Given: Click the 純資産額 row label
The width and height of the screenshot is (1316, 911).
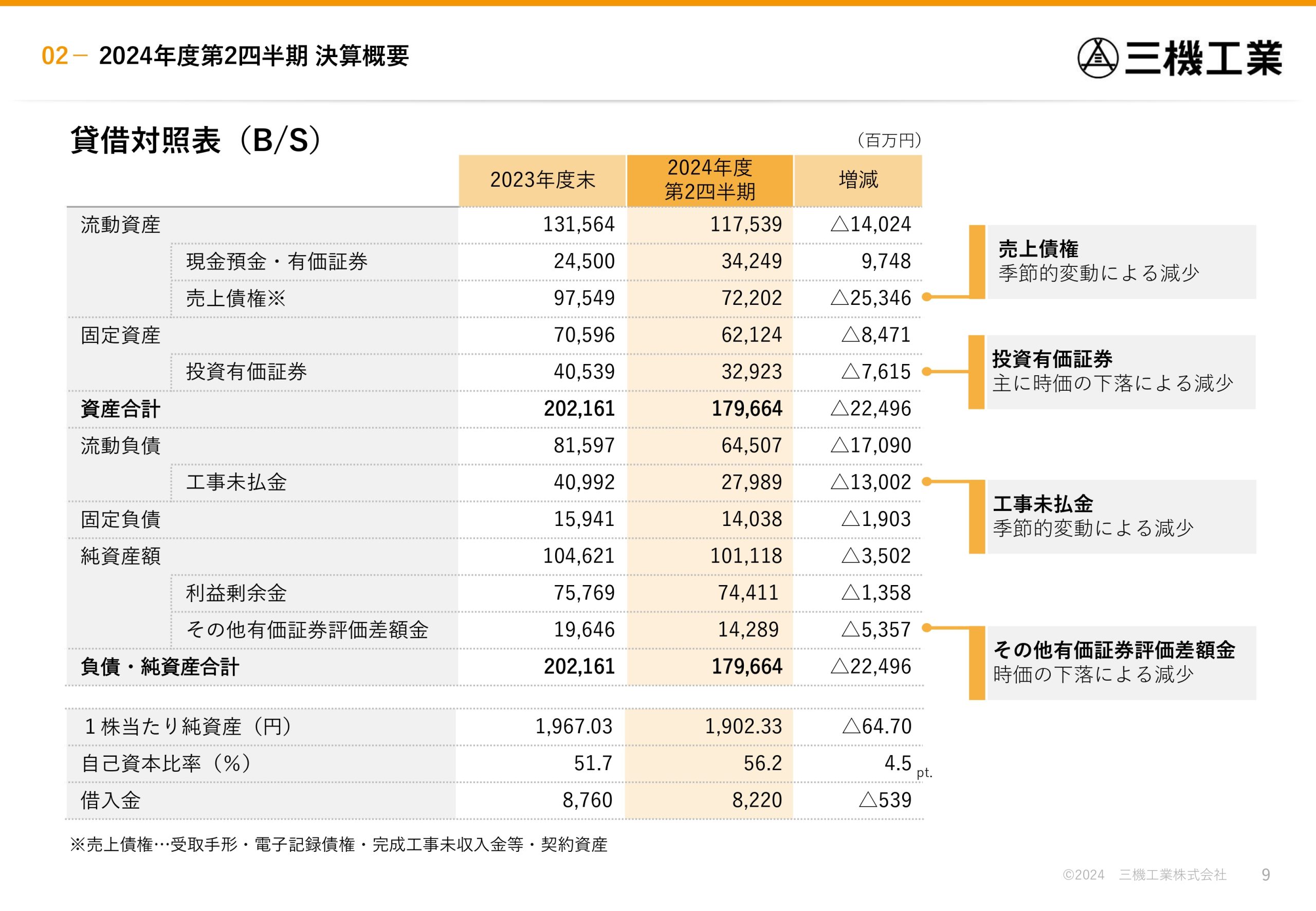Looking at the screenshot, I should click(120, 556).
